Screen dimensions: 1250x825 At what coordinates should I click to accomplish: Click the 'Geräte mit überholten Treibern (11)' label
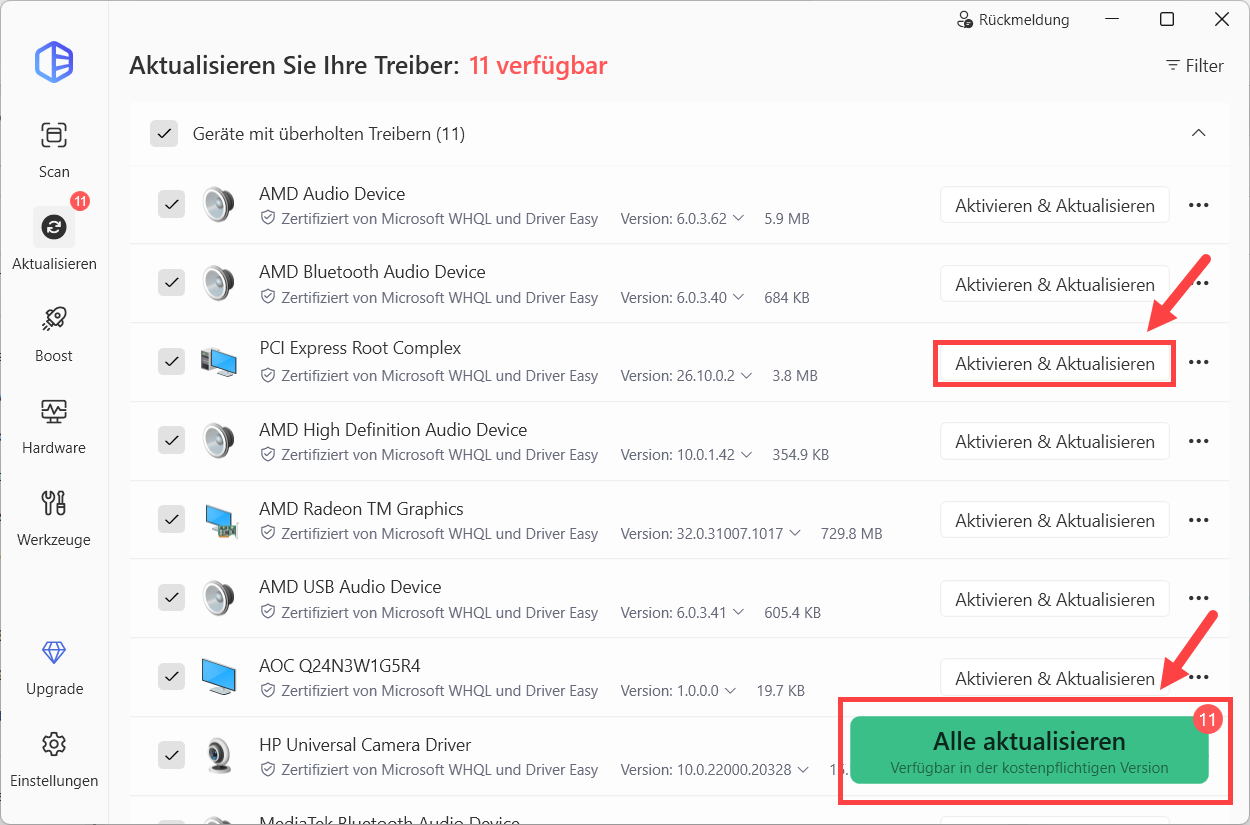(329, 133)
